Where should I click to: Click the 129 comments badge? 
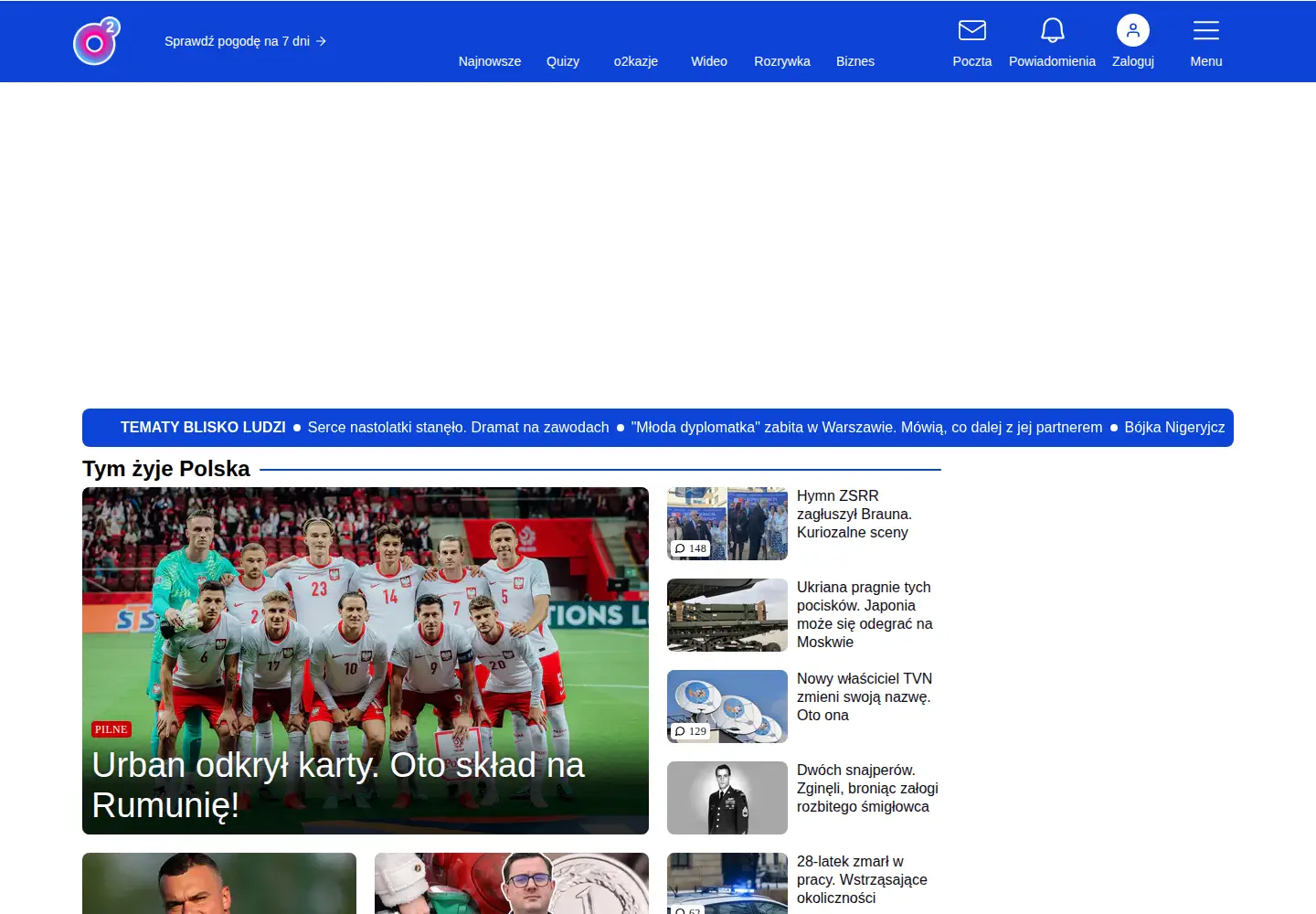(691, 731)
